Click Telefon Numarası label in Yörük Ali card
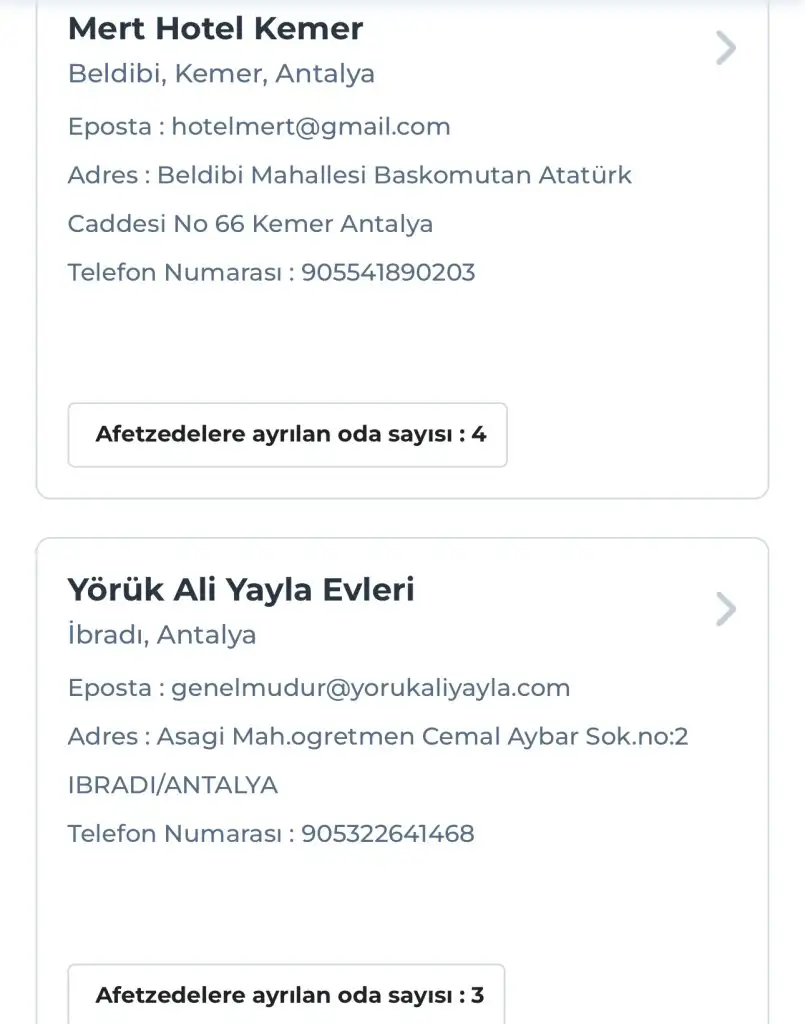The image size is (805, 1024). [x=175, y=833]
